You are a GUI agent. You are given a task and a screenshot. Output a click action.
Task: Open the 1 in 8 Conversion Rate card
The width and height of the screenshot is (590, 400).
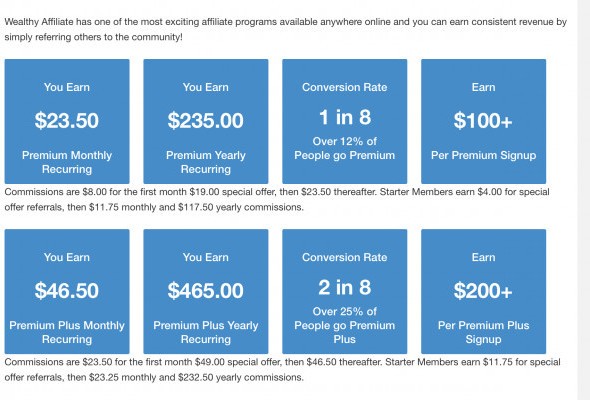[345, 121]
